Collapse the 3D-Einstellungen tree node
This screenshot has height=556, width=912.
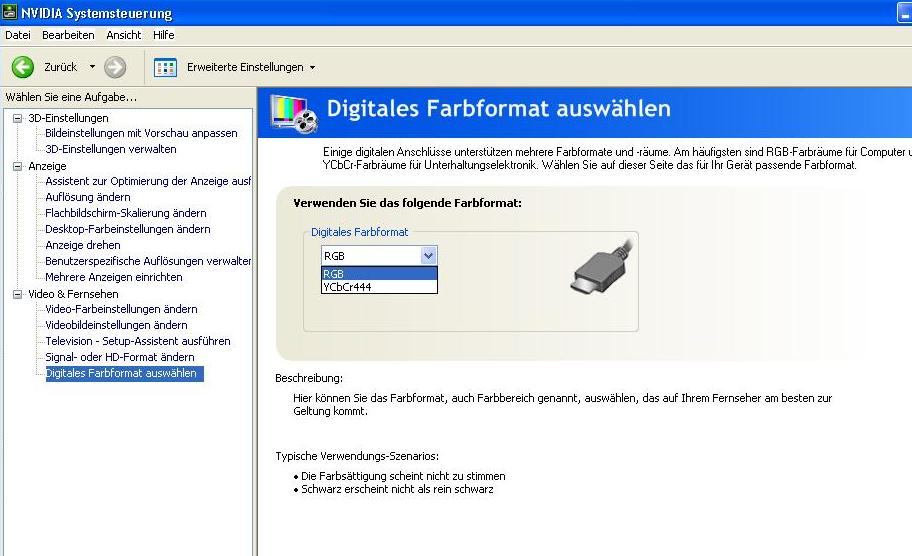pos(17,118)
